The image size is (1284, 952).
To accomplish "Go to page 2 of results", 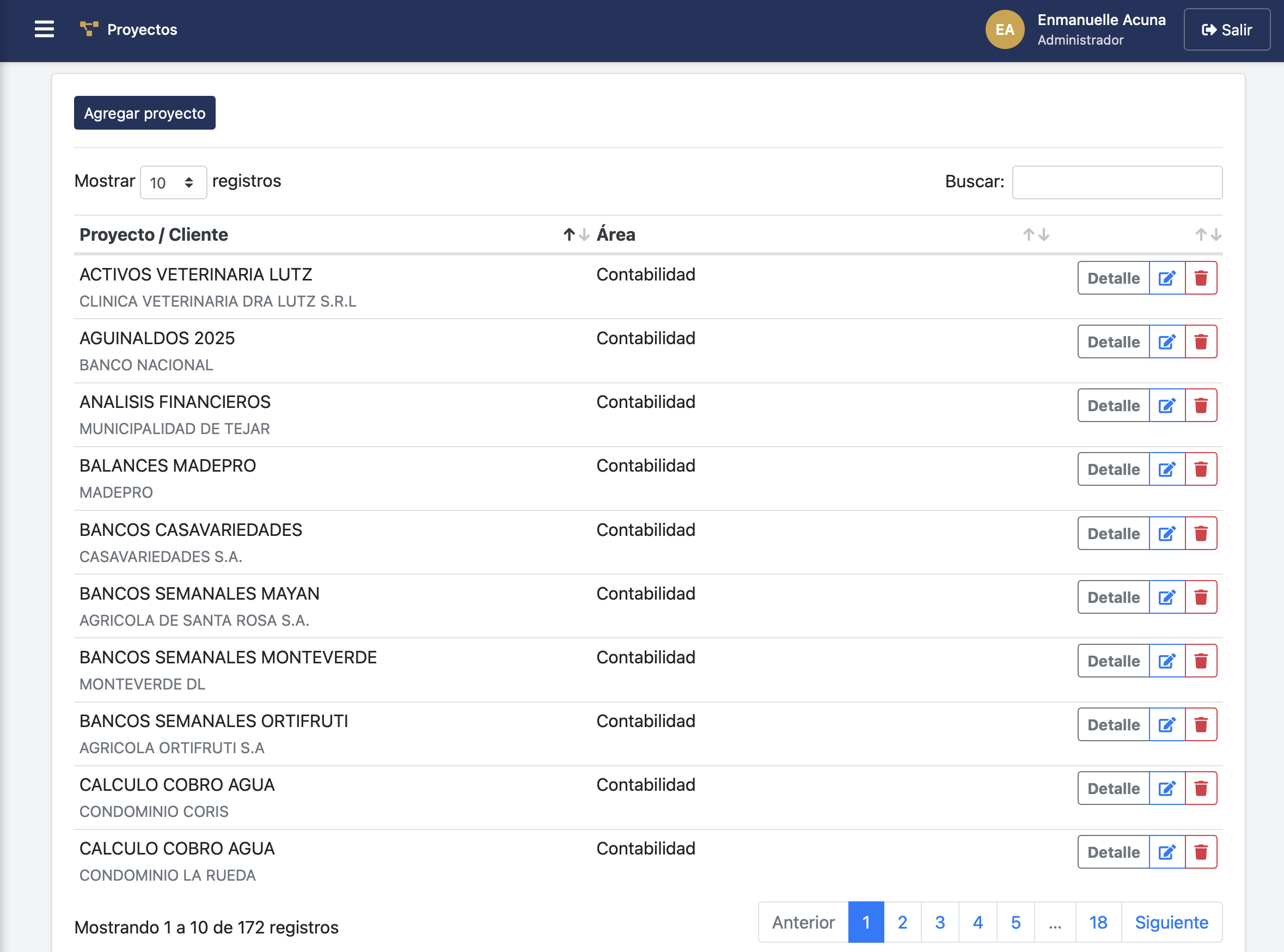I will 902,923.
